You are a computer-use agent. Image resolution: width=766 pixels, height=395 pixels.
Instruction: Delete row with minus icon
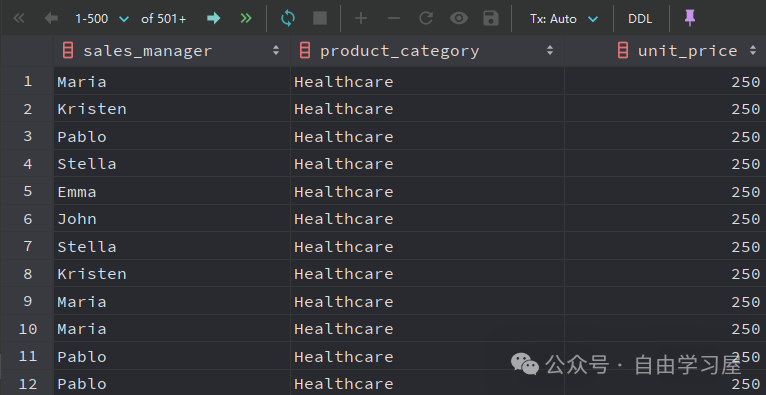click(x=394, y=19)
